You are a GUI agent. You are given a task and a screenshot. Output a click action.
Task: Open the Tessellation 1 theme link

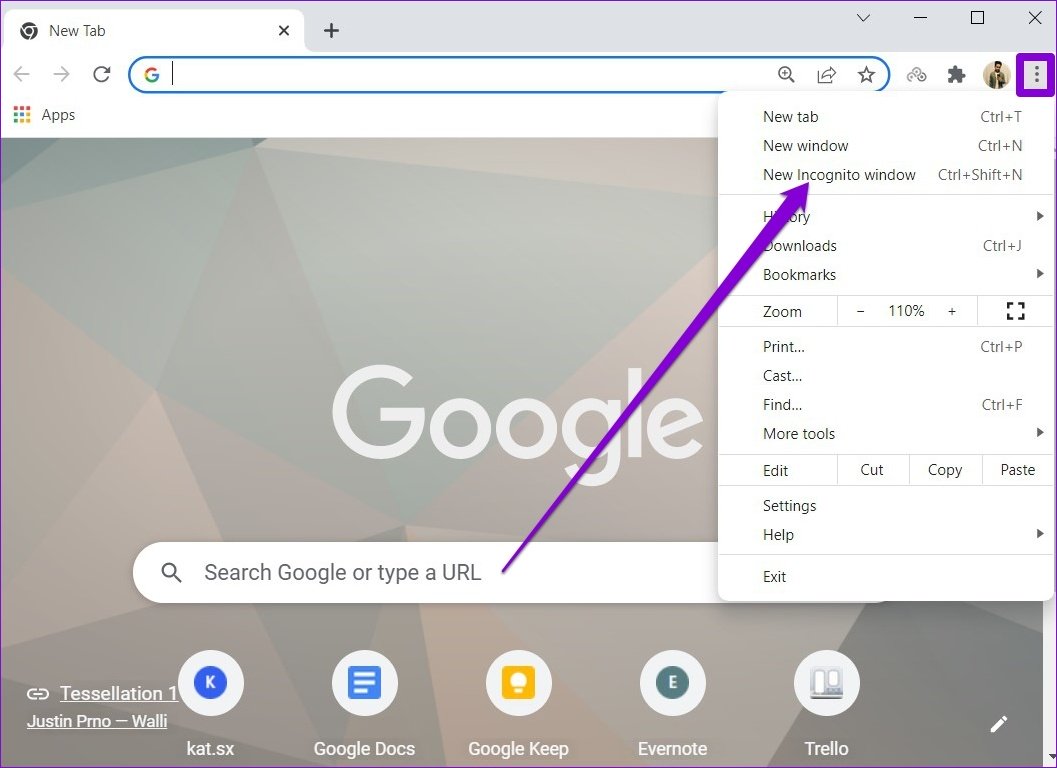coord(119,693)
